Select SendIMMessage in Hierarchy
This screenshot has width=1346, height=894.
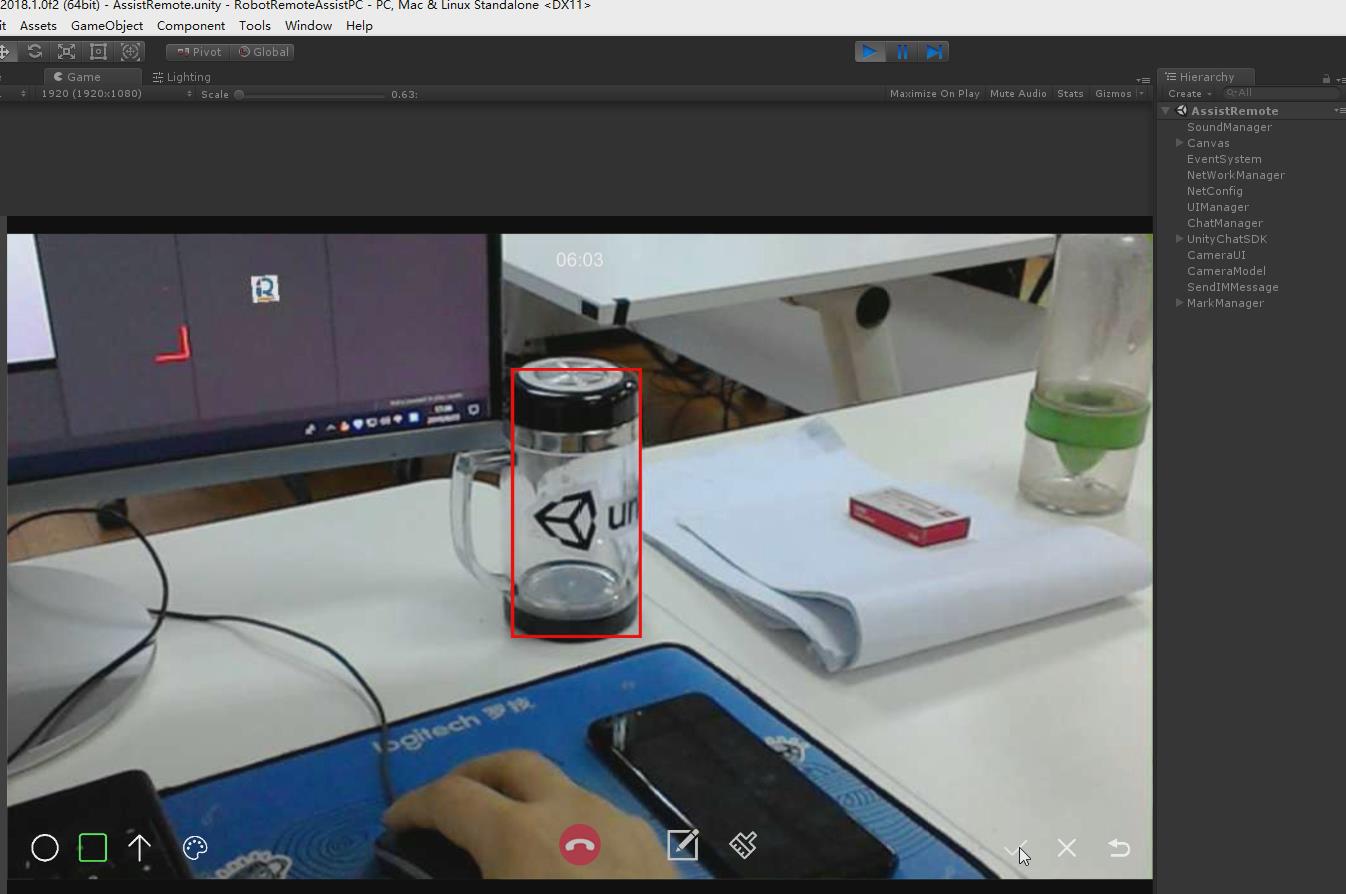1232,287
